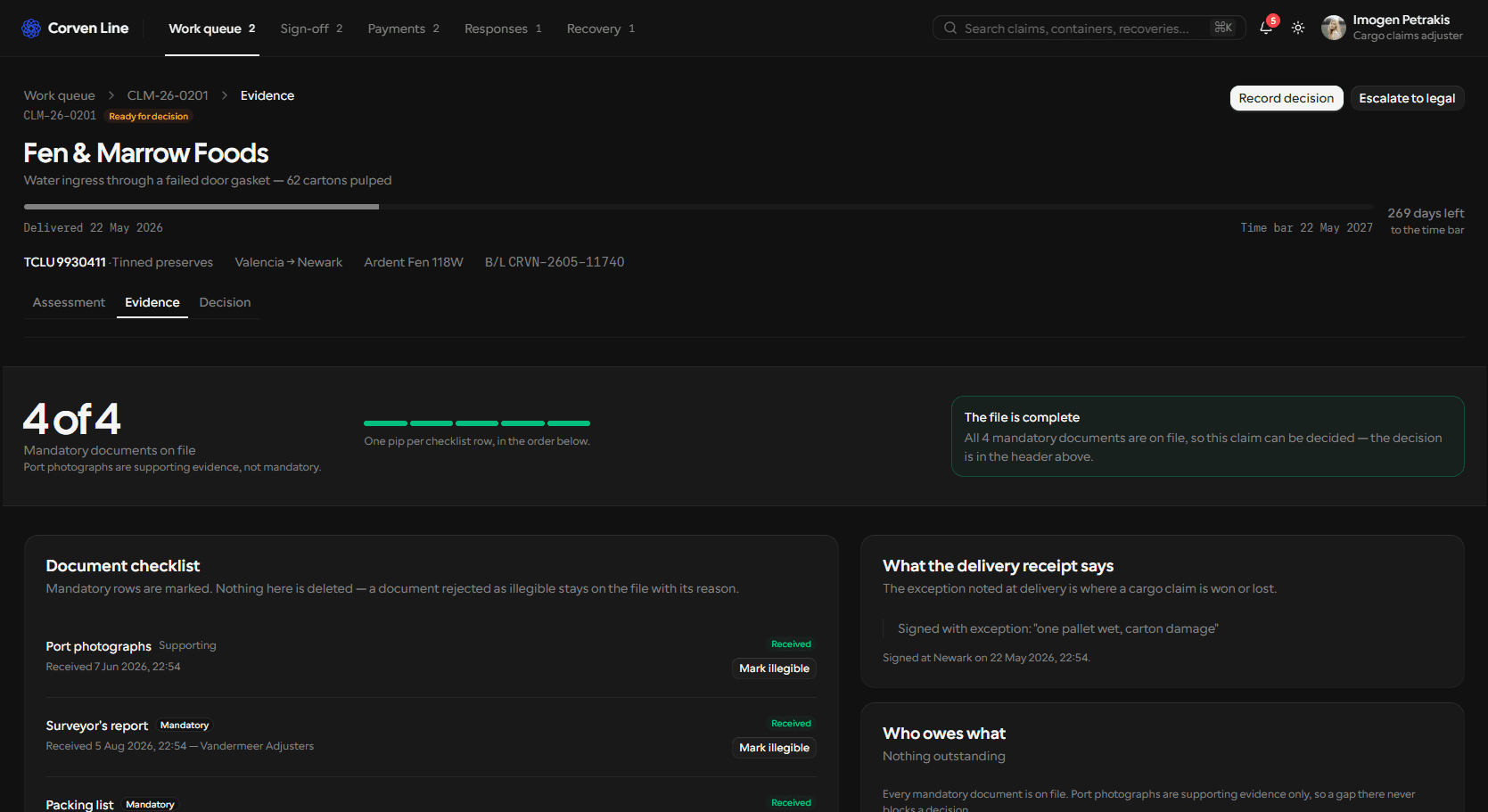Mark Surveyor's report illegible
Viewport: 1488px width, 812px height.
(x=774, y=748)
